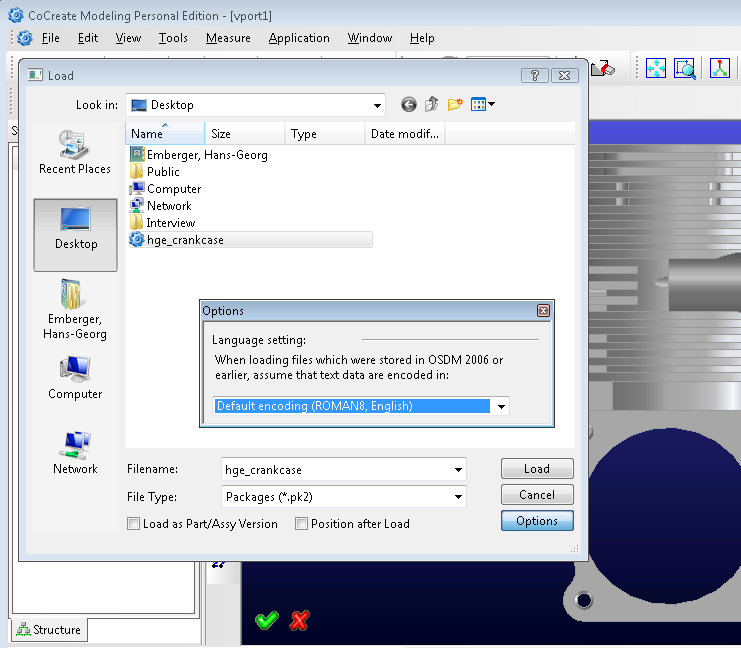Open the Window menu
Viewport: 741px width, 648px height.
(370, 38)
